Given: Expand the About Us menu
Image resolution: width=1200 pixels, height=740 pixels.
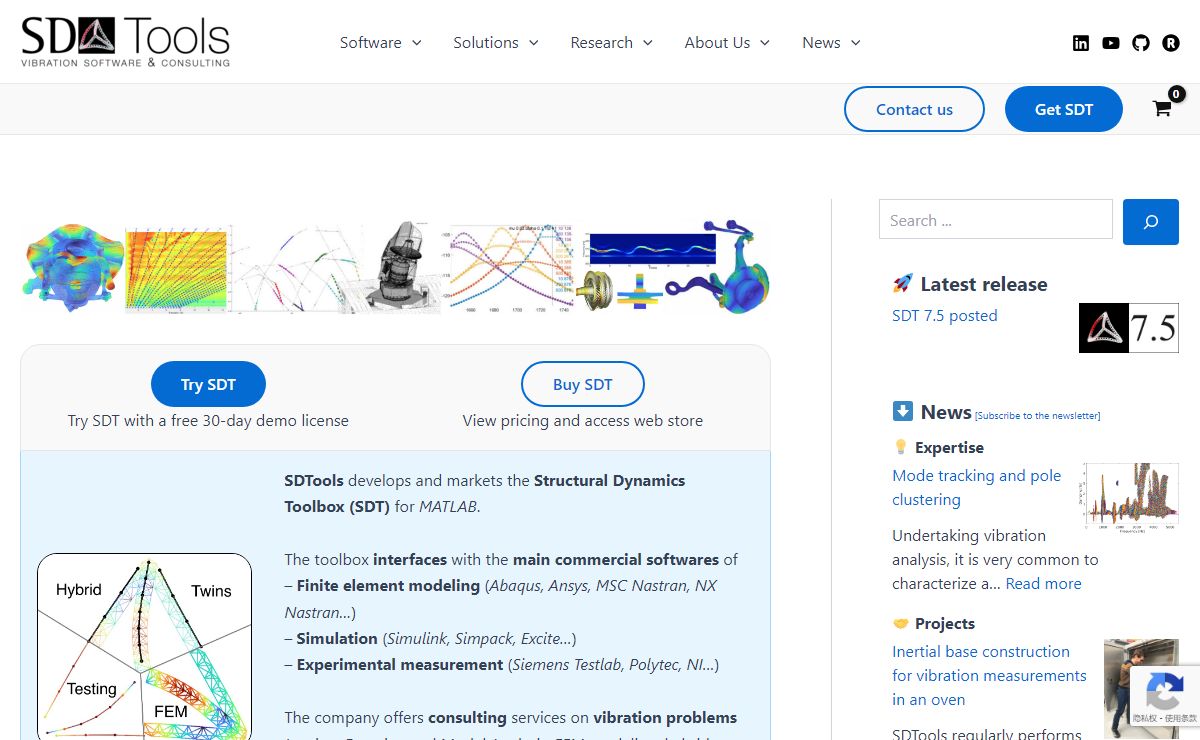Looking at the screenshot, I should [x=727, y=43].
